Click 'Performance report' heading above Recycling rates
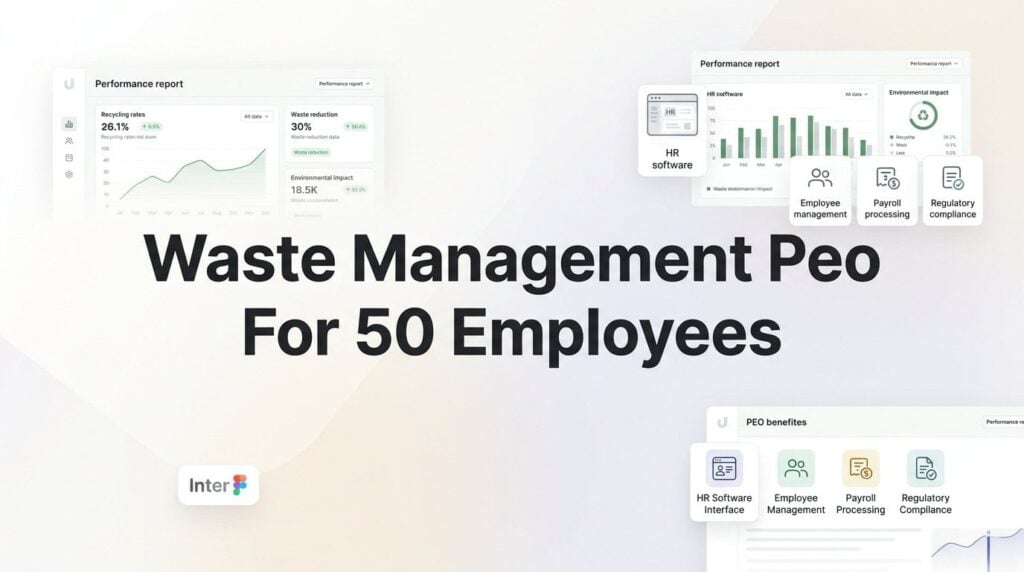This screenshot has width=1024, height=572. [x=139, y=84]
